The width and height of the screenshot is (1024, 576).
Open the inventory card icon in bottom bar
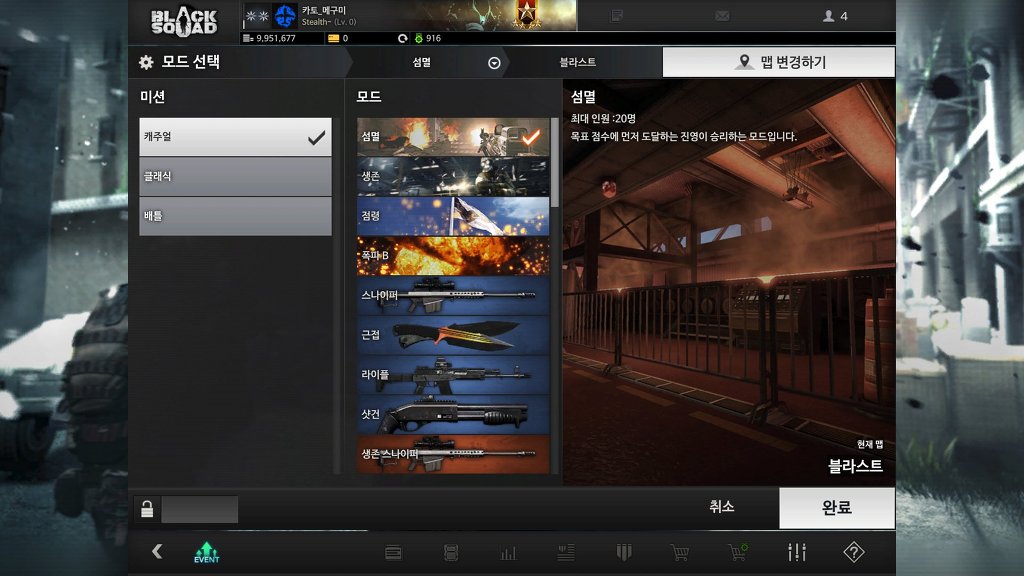[x=393, y=552]
